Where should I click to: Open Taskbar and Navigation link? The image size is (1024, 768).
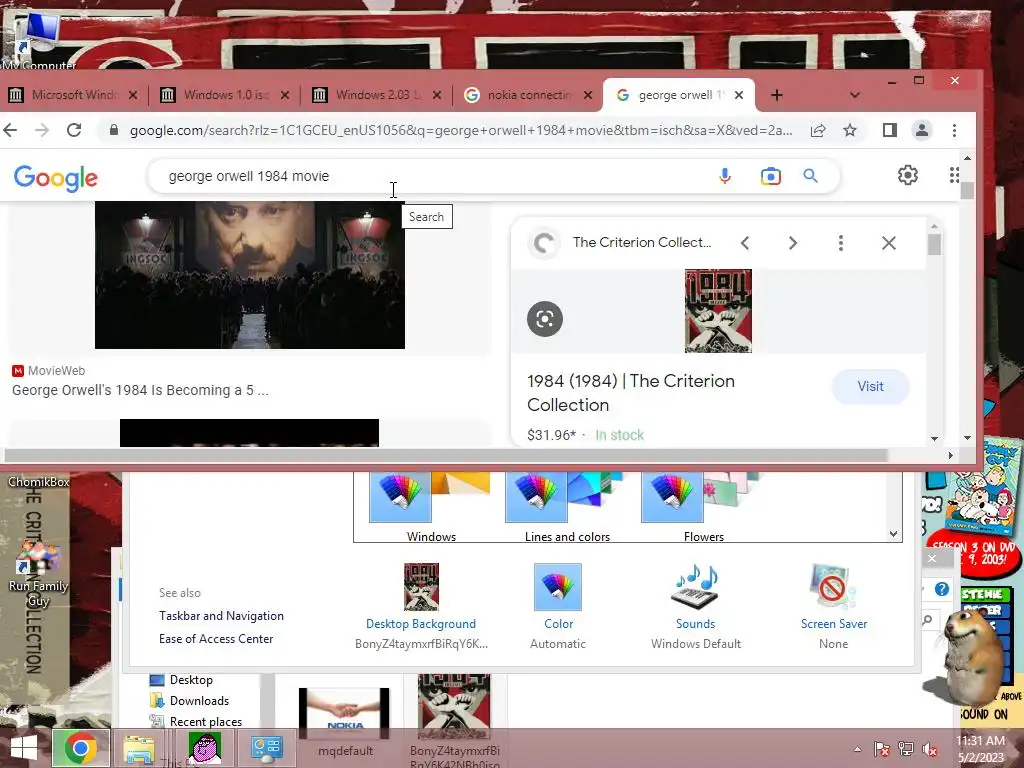click(221, 616)
